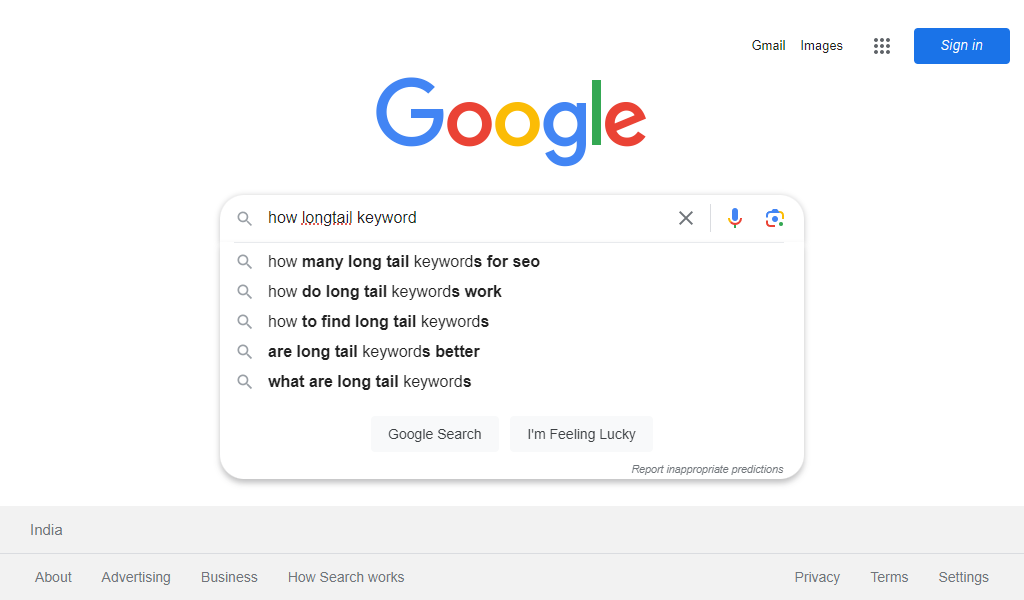
Task: Open the Google apps grid icon
Action: (x=881, y=46)
